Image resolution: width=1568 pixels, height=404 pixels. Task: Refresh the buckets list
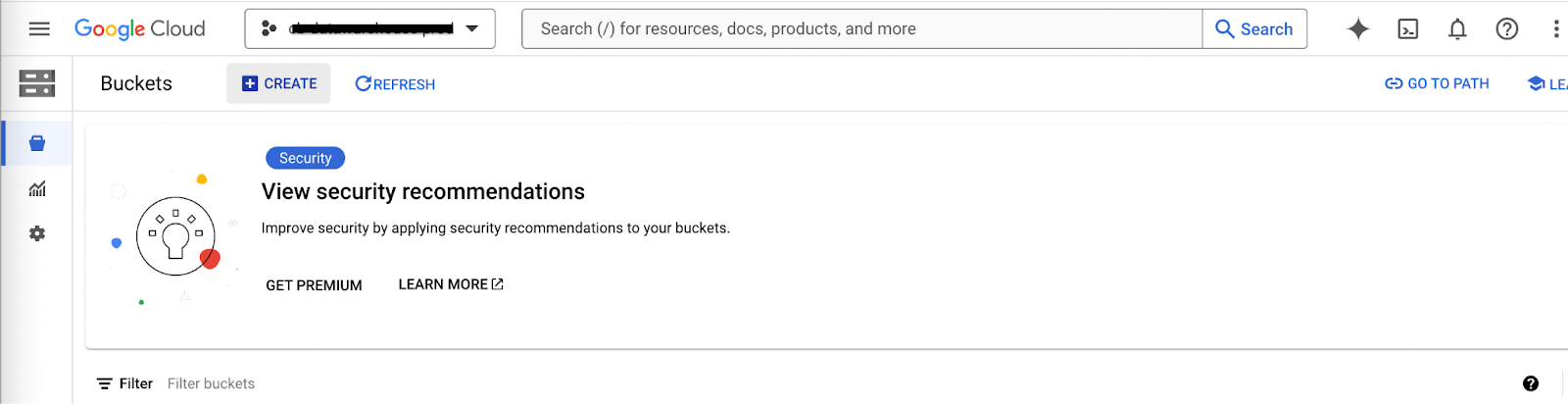coord(395,84)
